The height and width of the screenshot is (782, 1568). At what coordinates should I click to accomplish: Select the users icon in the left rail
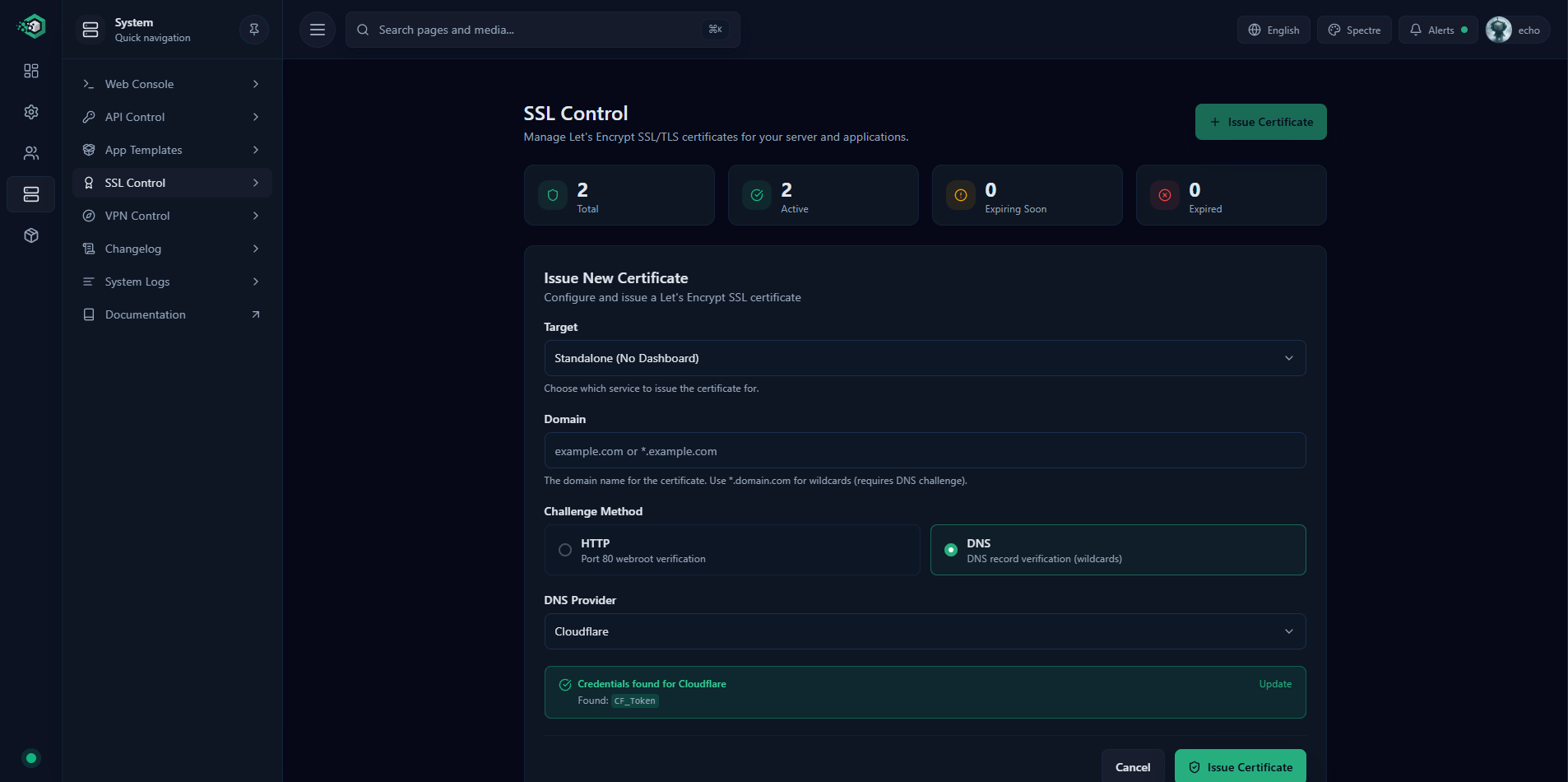(x=30, y=153)
